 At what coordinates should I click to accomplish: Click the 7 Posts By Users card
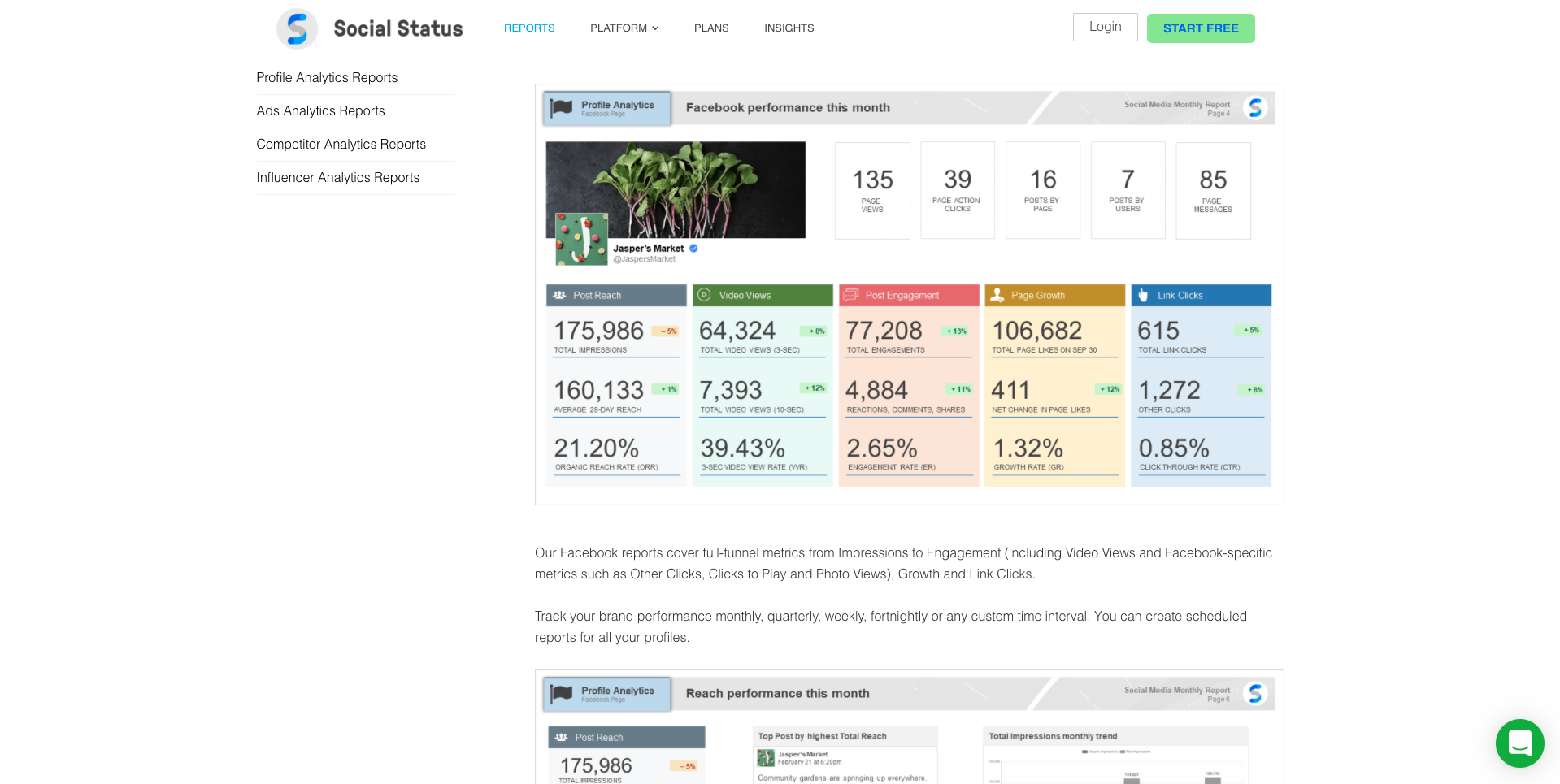pyautogui.click(x=1128, y=190)
